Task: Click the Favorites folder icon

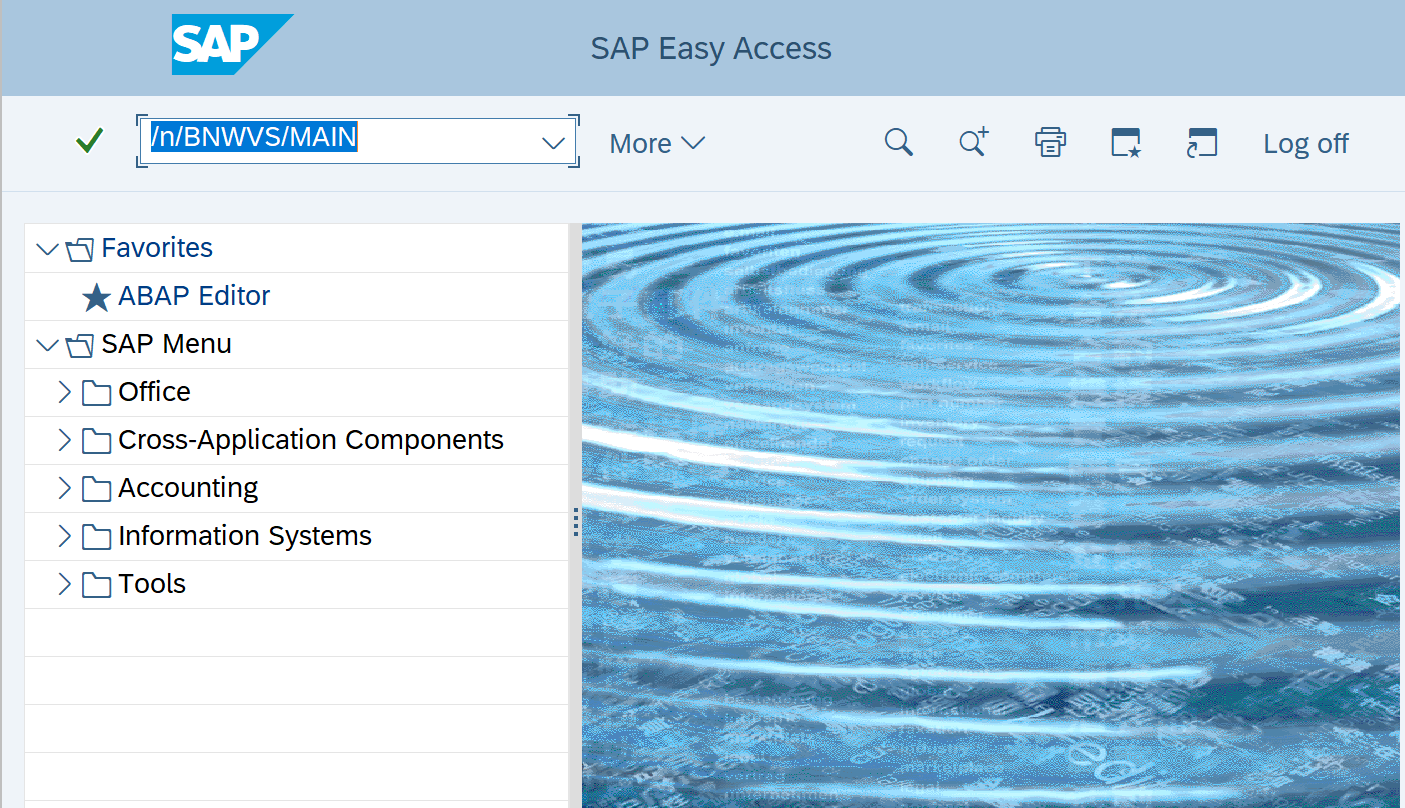Action: point(79,247)
